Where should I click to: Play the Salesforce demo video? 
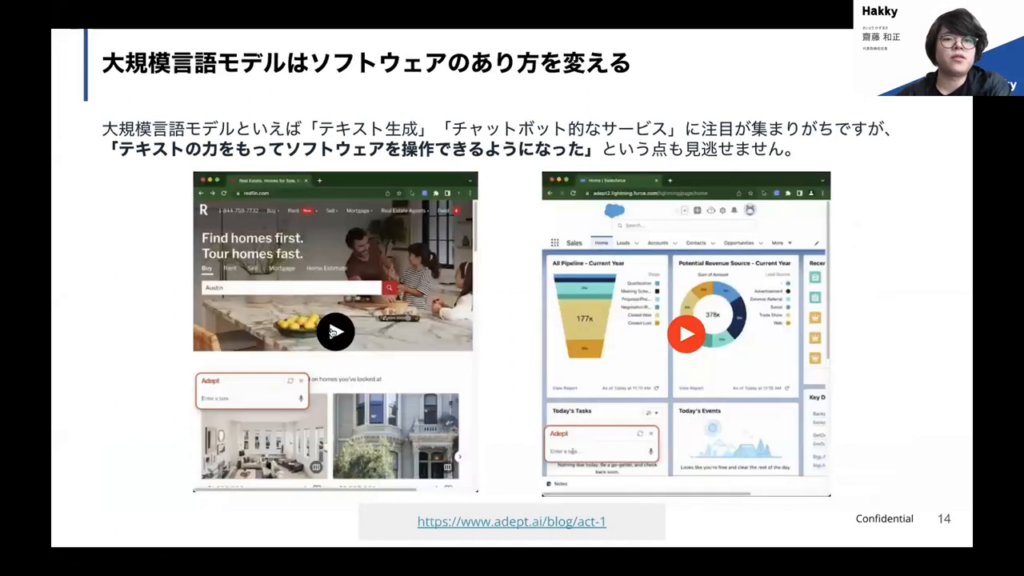[686, 334]
